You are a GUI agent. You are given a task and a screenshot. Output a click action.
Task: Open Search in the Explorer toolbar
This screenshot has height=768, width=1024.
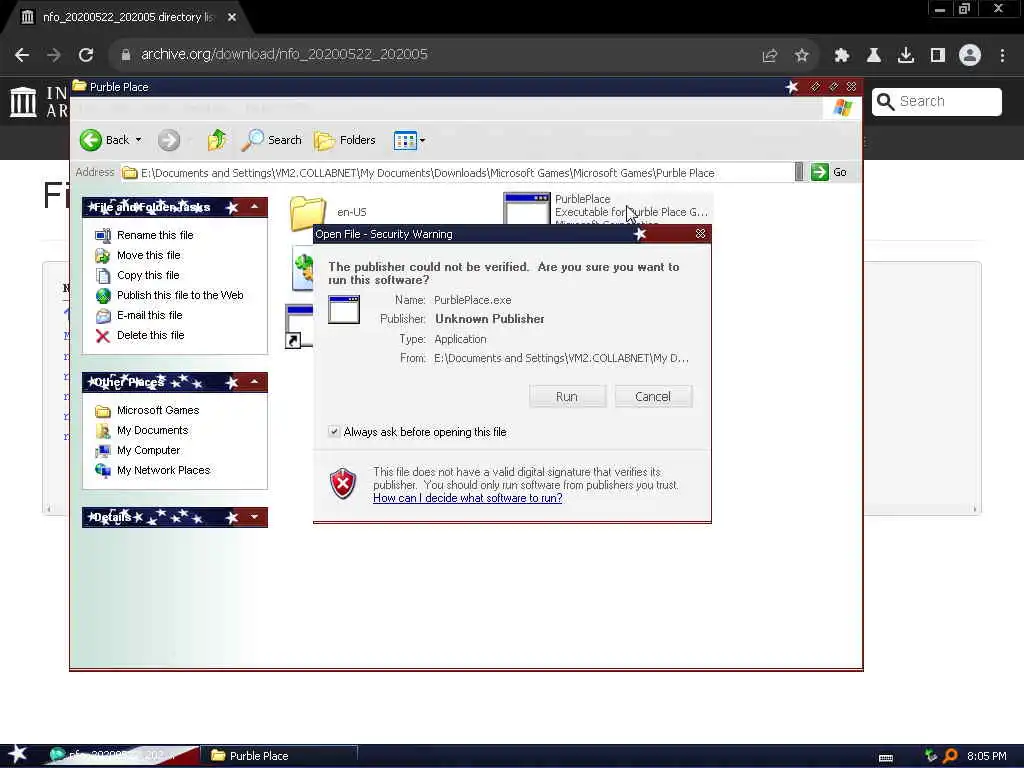tap(272, 140)
